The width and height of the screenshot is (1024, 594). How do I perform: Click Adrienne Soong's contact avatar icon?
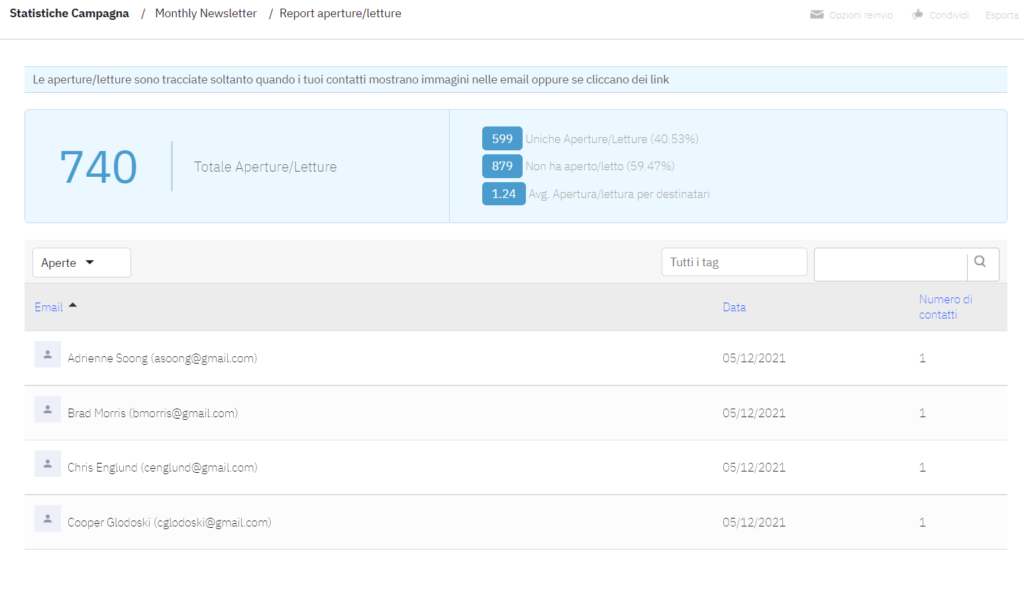(47, 354)
